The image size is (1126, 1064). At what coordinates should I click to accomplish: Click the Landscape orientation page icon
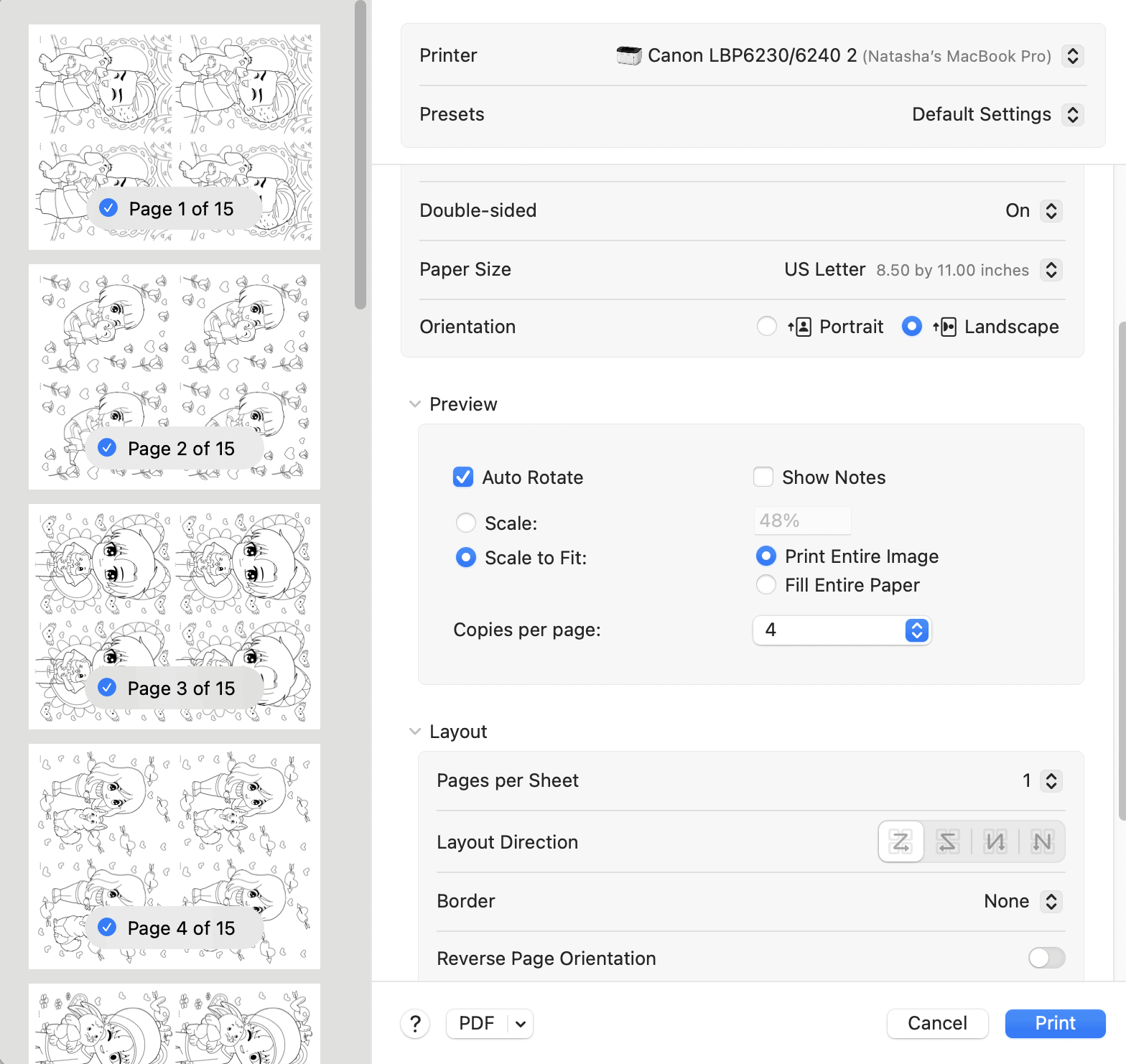[945, 327]
